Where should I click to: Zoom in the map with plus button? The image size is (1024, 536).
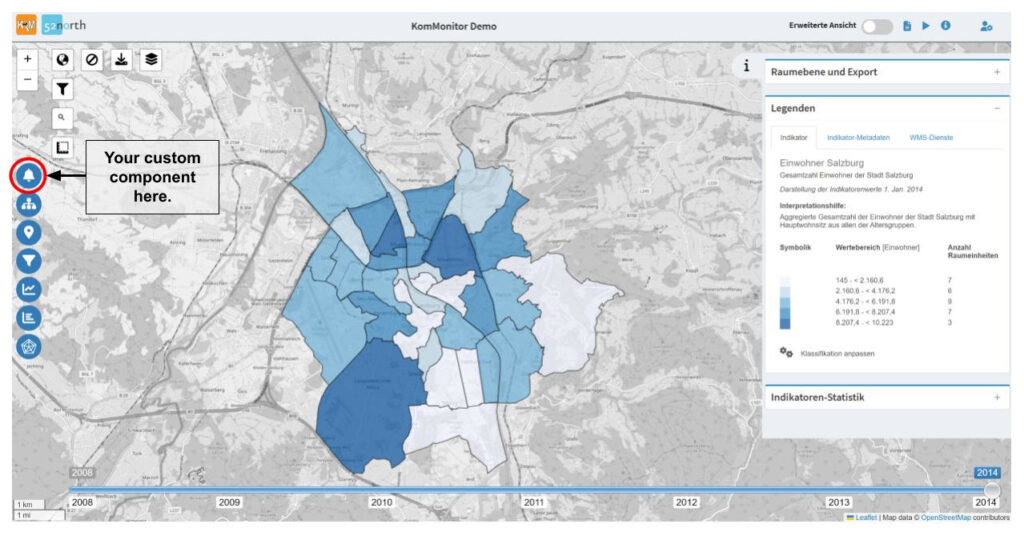28,59
